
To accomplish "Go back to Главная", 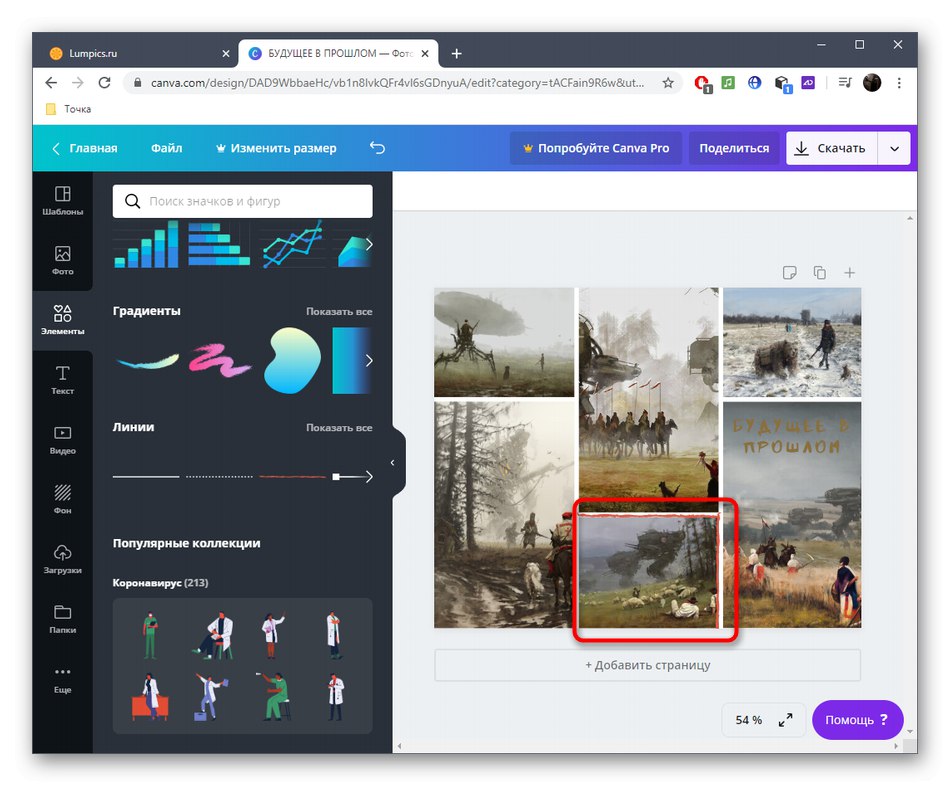I will point(85,148).
